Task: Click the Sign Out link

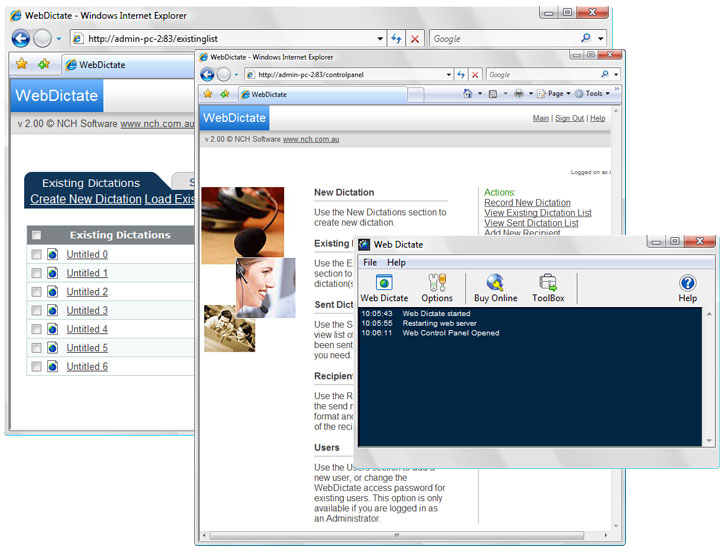Action: (569, 118)
